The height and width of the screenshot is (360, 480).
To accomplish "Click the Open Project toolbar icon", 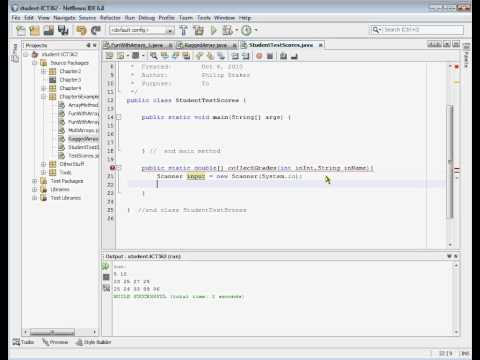I will 49,31.
